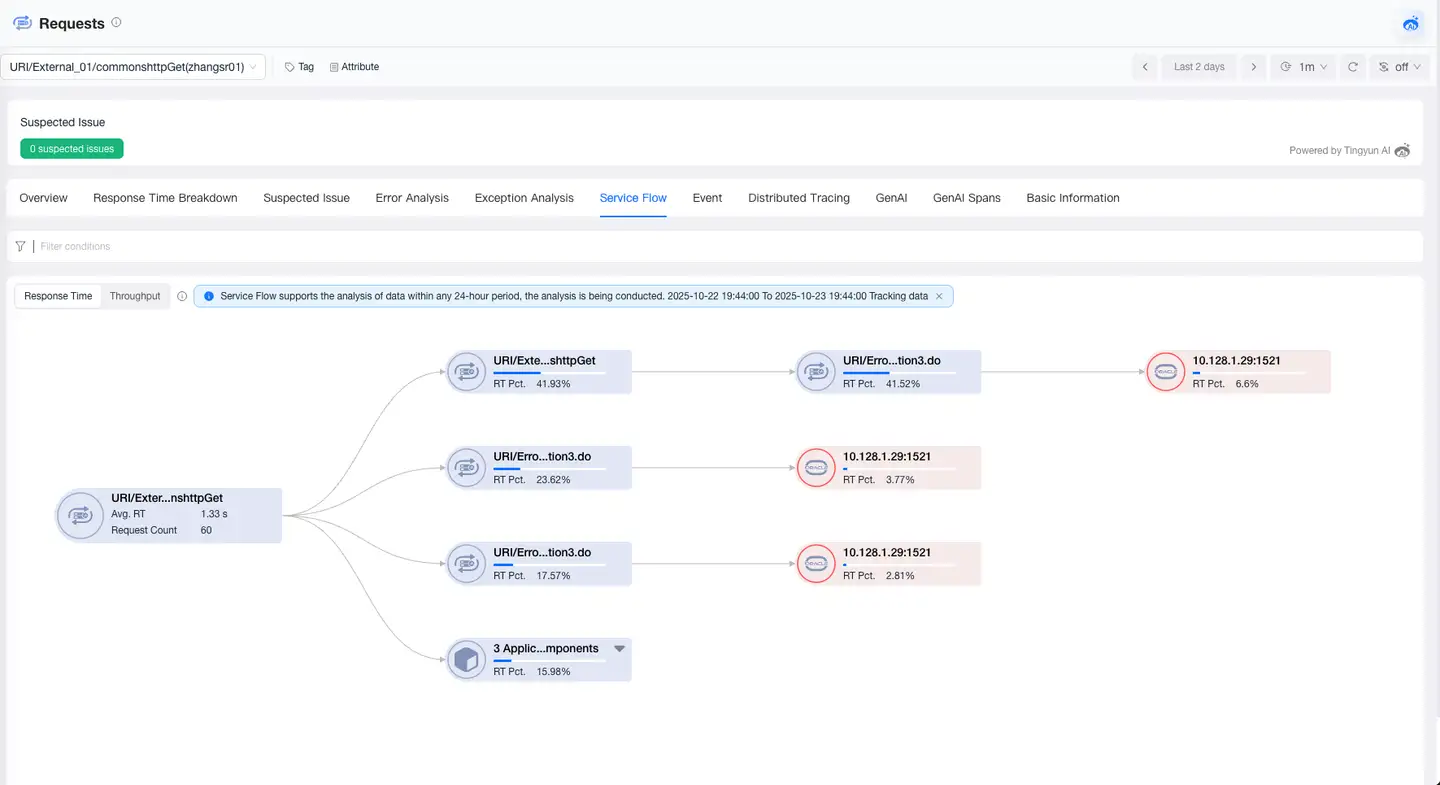1440x785 pixels.
Task: Toggle data refresh from off state
Action: click(x=1399, y=66)
